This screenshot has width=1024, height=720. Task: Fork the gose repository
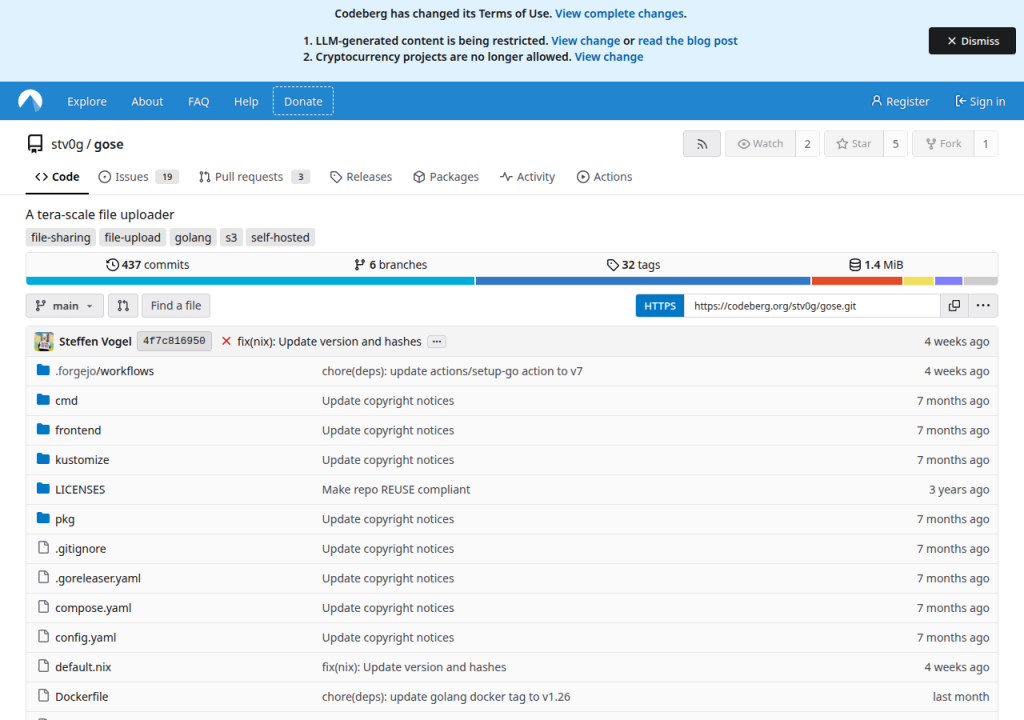(943, 144)
